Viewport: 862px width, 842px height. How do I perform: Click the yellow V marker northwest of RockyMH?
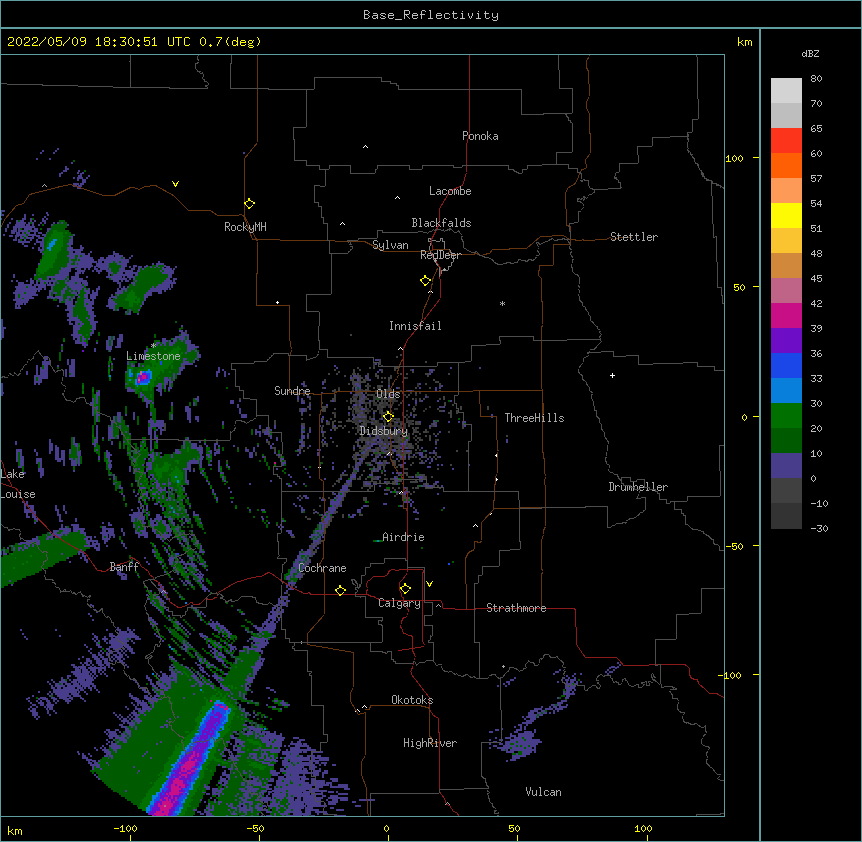[x=175, y=184]
